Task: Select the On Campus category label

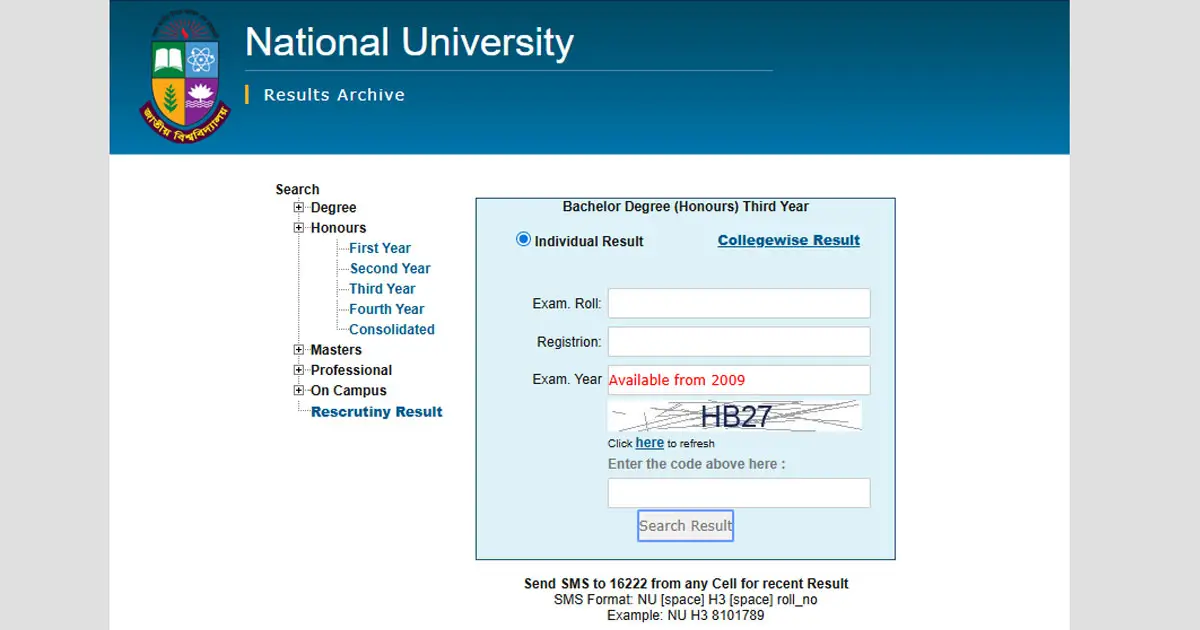Action: [x=348, y=391]
